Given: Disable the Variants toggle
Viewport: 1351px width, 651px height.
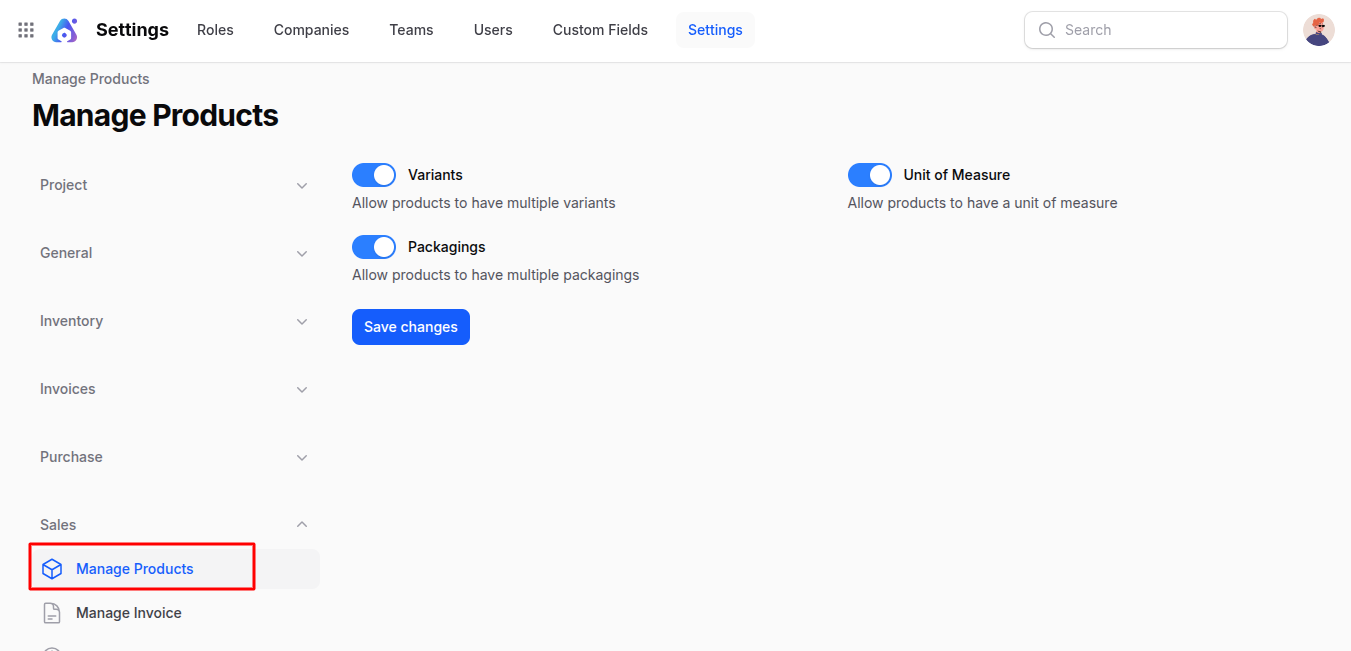Looking at the screenshot, I should 374,174.
